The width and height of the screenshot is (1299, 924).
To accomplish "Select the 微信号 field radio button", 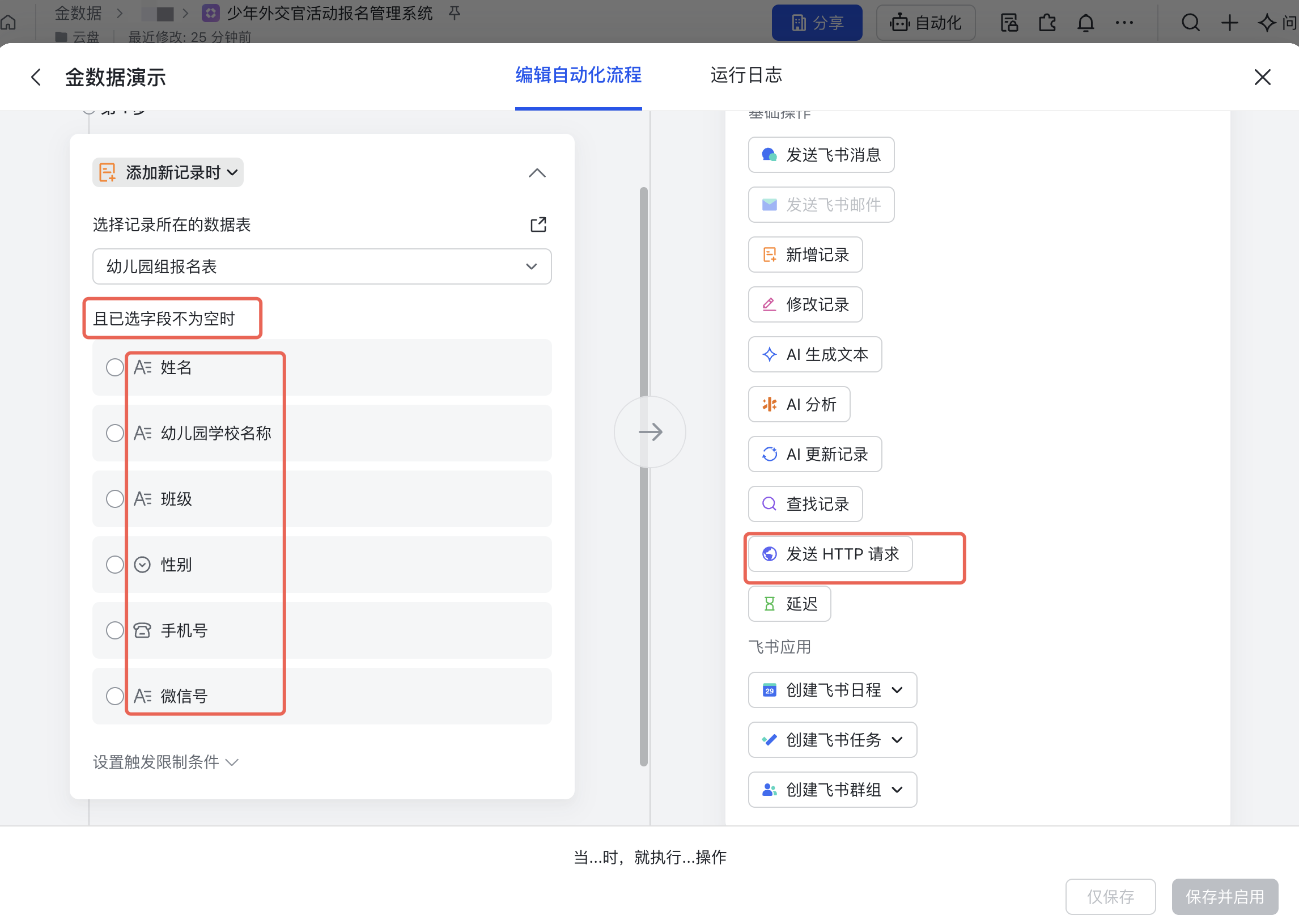I will [x=115, y=696].
